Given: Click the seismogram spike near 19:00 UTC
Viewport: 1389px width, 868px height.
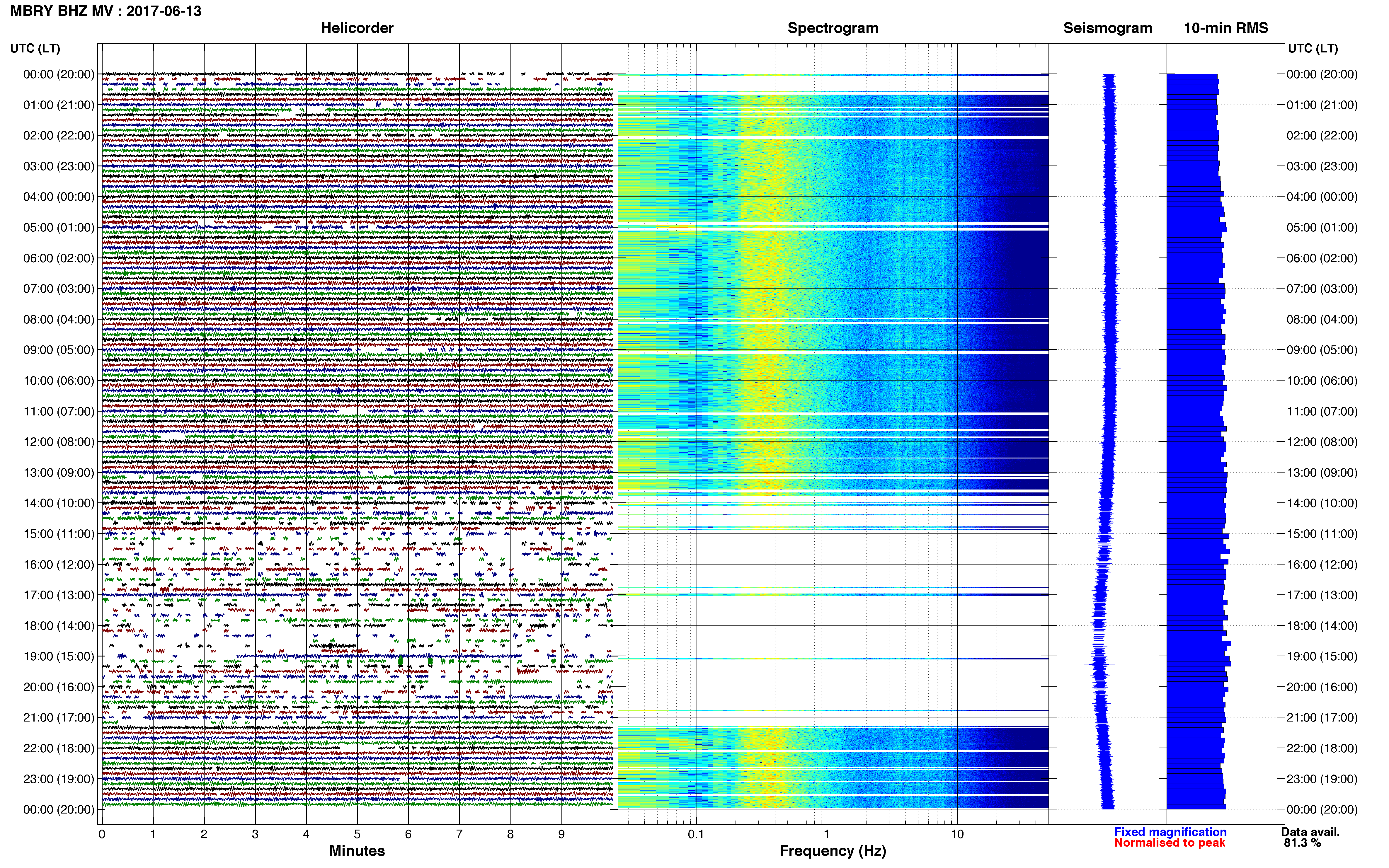Looking at the screenshot, I should (1099, 664).
